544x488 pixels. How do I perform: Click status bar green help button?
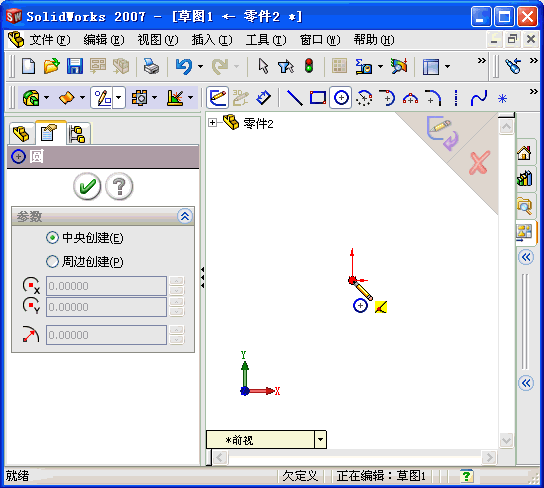coord(466,476)
